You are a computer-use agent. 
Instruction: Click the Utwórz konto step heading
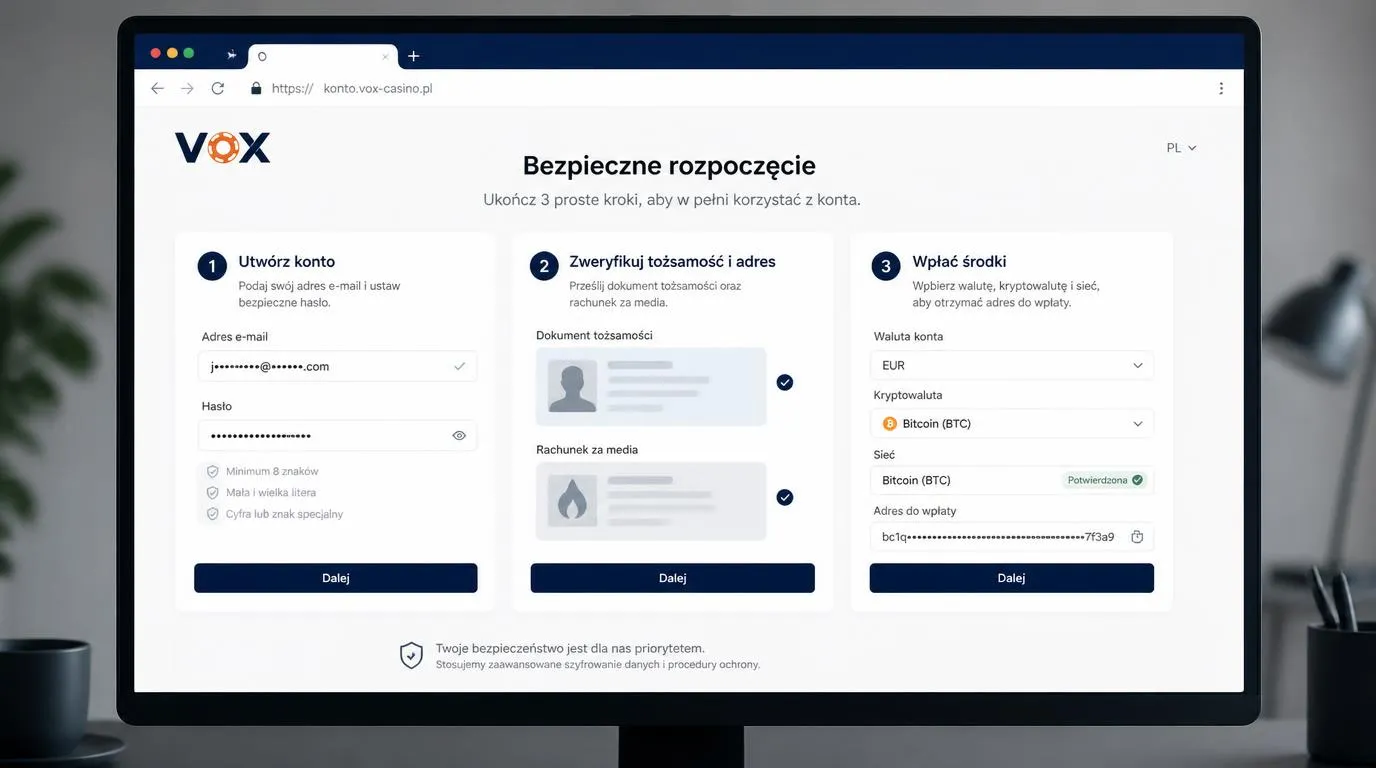coord(286,262)
